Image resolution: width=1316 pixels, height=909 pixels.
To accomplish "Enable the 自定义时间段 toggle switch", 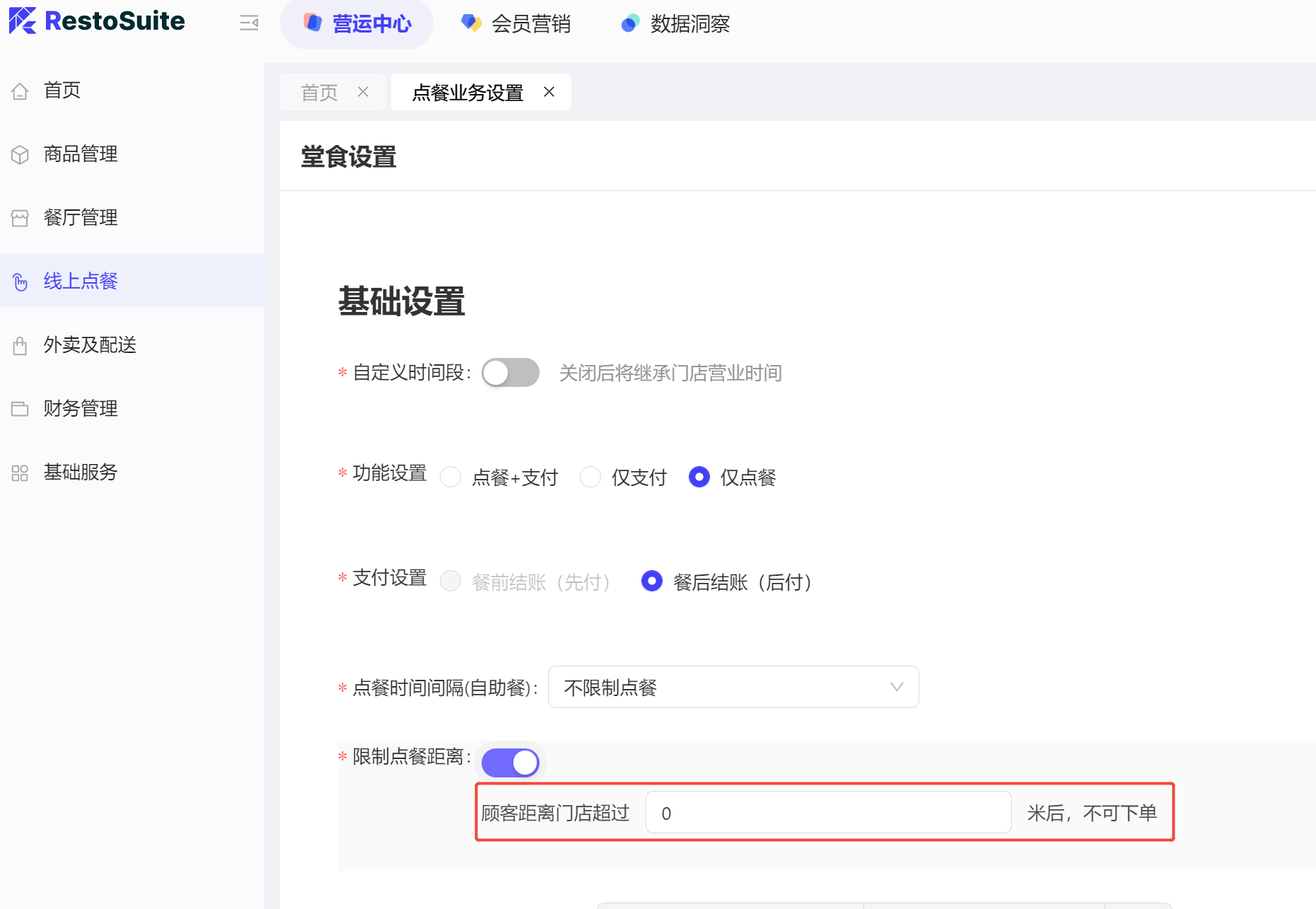I will pyautogui.click(x=510, y=373).
